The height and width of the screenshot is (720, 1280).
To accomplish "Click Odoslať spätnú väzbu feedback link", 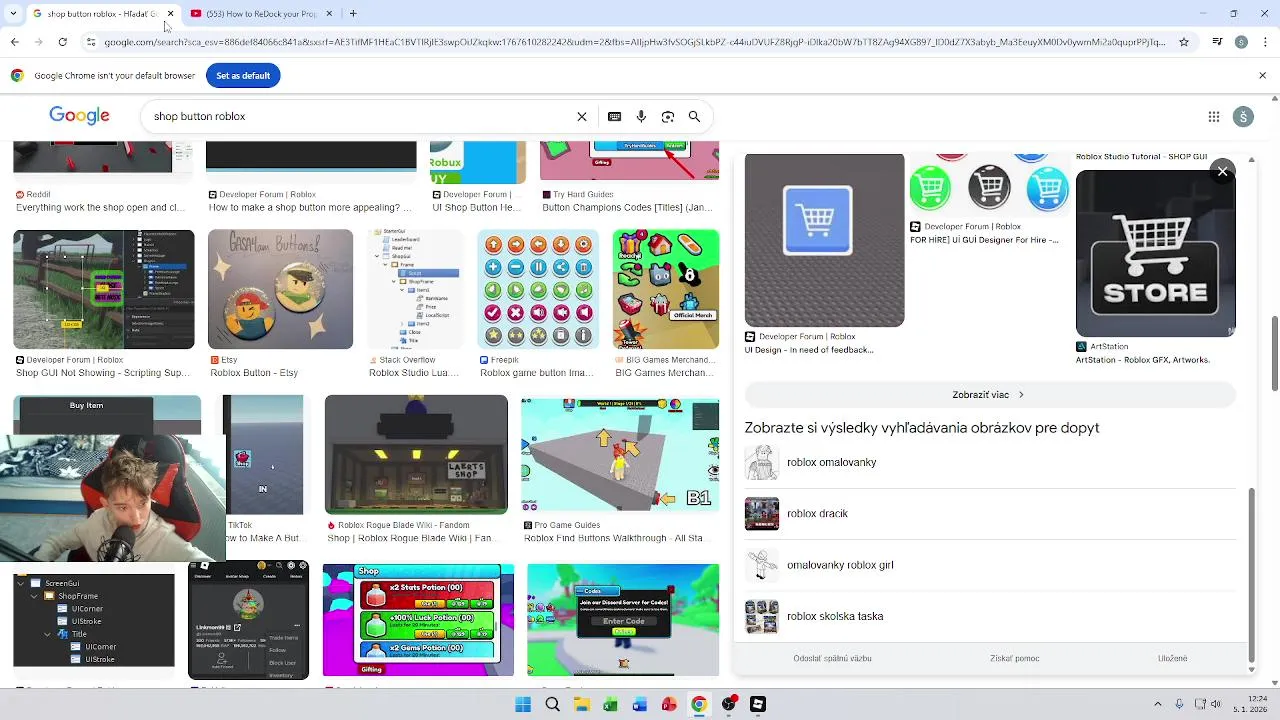I will (x=832, y=659).
